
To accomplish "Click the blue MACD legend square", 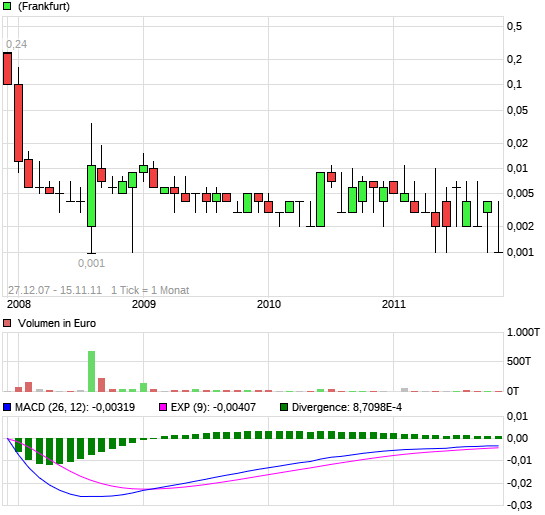I will click(7, 407).
